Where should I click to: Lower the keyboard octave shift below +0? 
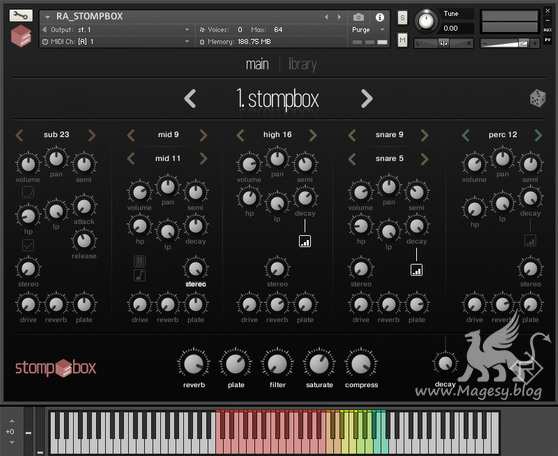12,442
